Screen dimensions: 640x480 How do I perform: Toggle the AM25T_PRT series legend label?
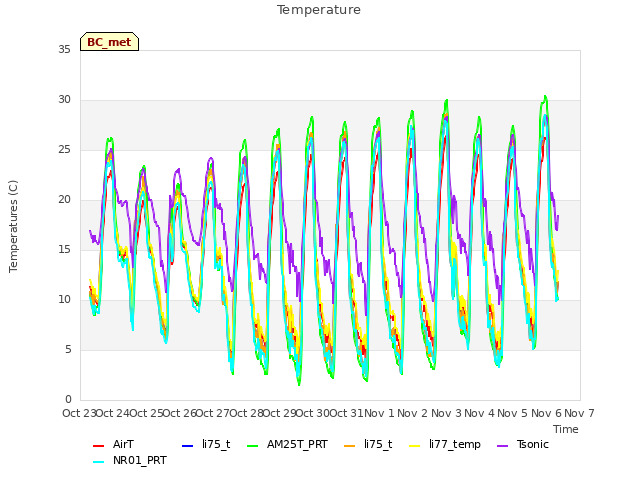point(297,444)
